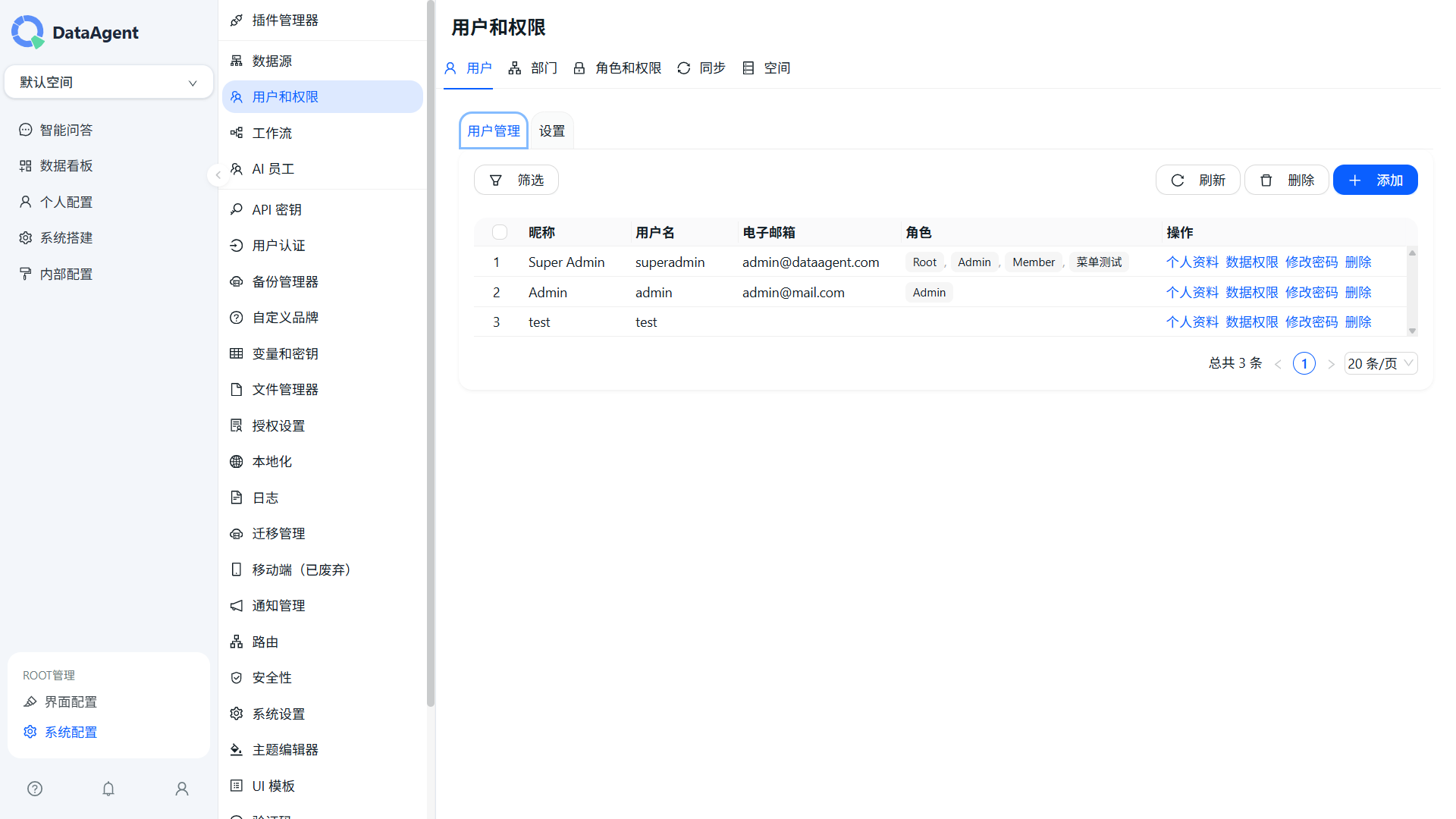Viewport: 1456px width, 819px height.
Task: Click the menu panel vertical scrollbar
Action: click(431, 353)
